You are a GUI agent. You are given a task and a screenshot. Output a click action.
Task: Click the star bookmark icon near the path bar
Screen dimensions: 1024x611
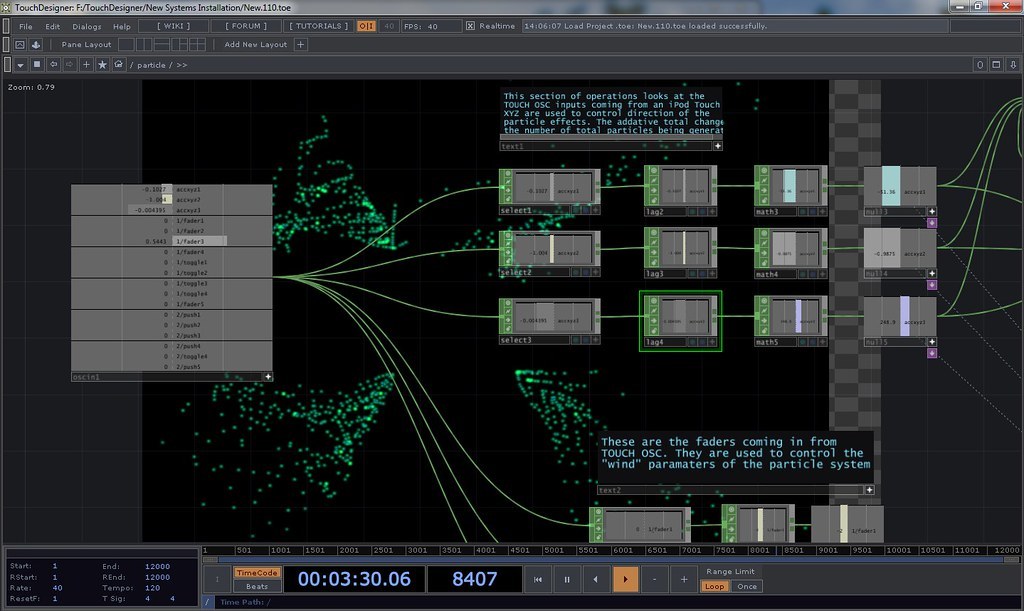tap(102, 64)
